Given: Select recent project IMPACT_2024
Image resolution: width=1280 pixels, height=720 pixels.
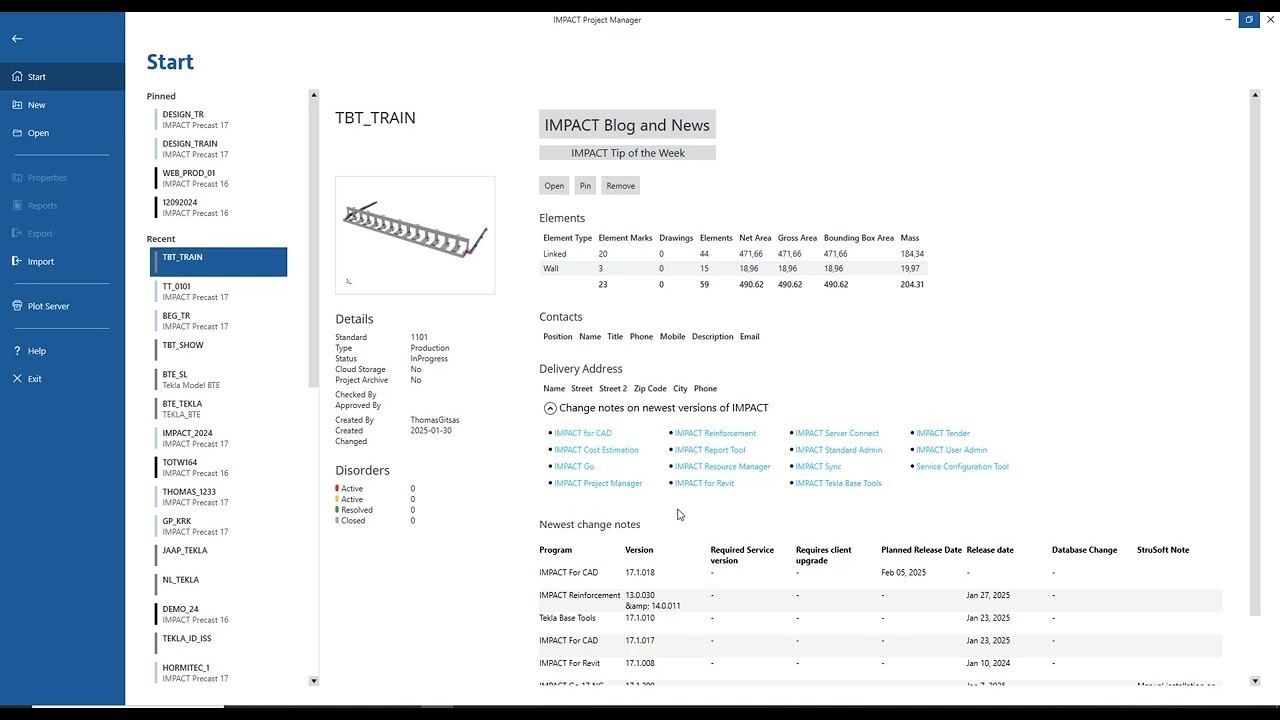Looking at the screenshot, I should pos(218,438).
